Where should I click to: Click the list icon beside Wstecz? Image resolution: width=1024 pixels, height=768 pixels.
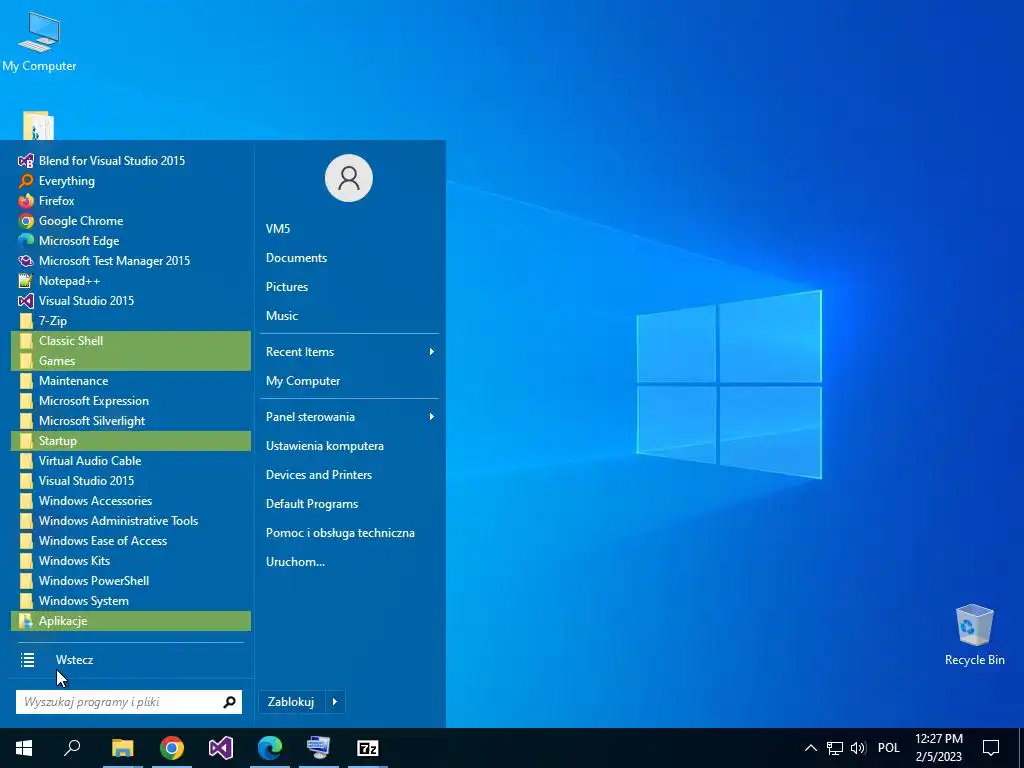click(x=27, y=660)
